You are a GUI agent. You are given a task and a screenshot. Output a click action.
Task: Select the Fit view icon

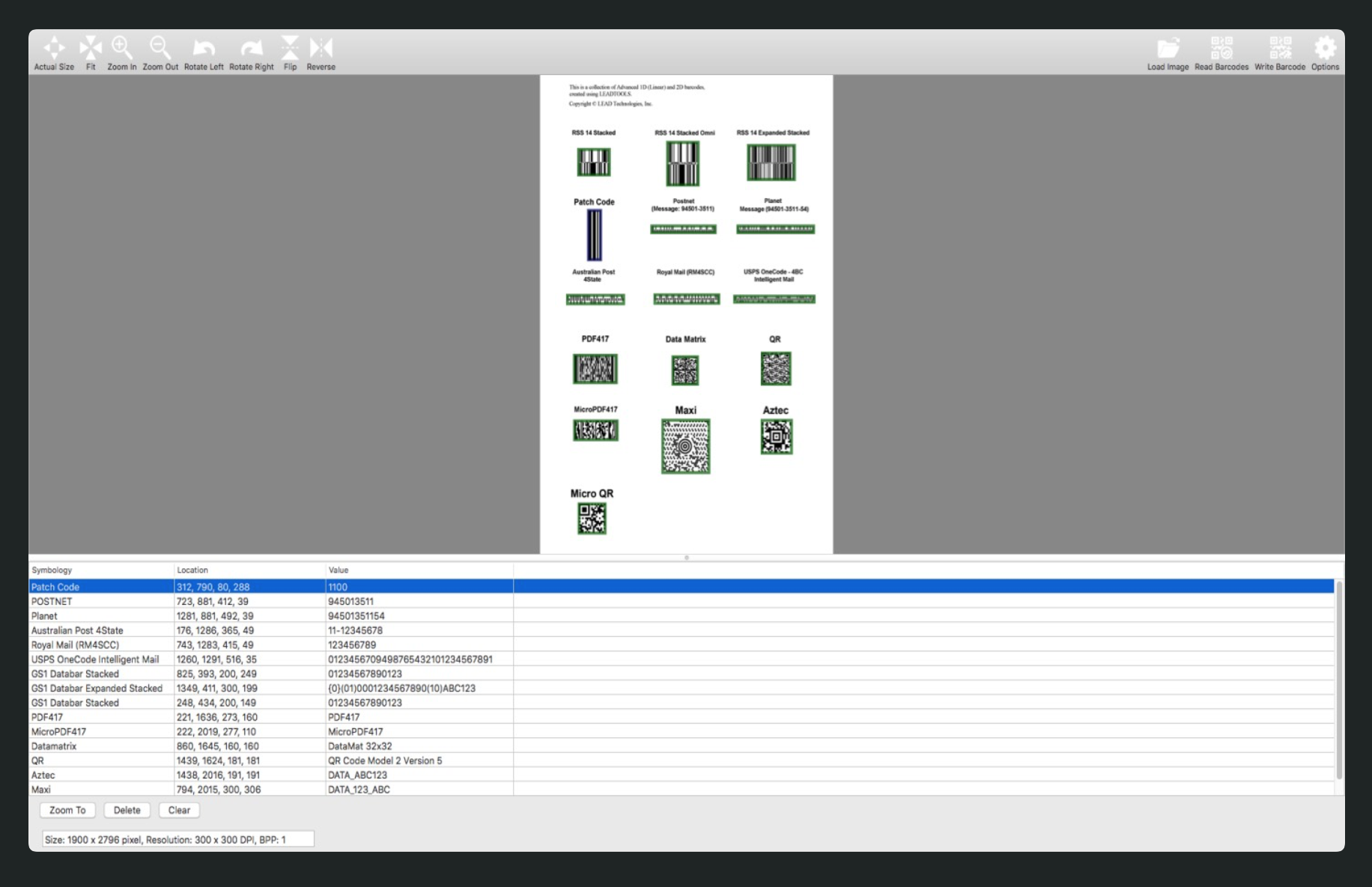[x=91, y=48]
